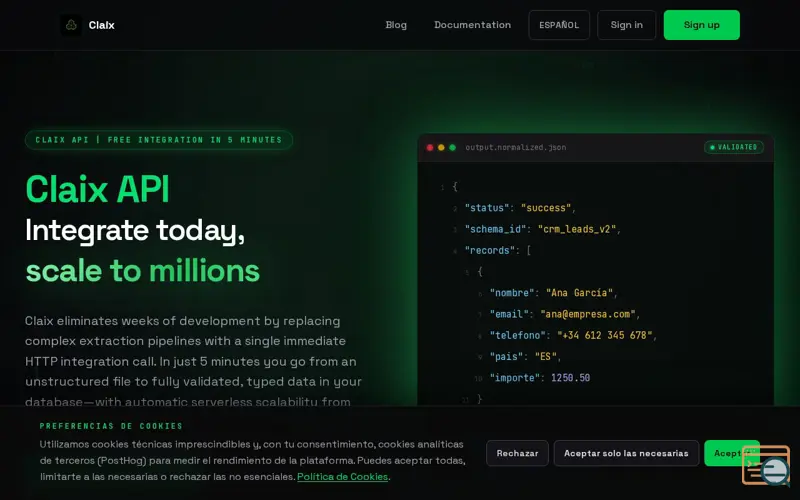Switch language with the ESPAÑOL button
The height and width of the screenshot is (500, 800).
coord(559,25)
